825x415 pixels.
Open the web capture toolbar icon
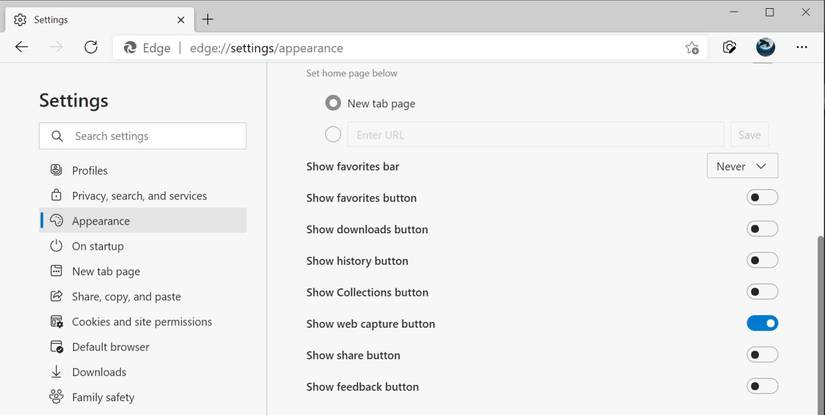click(730, 47)
